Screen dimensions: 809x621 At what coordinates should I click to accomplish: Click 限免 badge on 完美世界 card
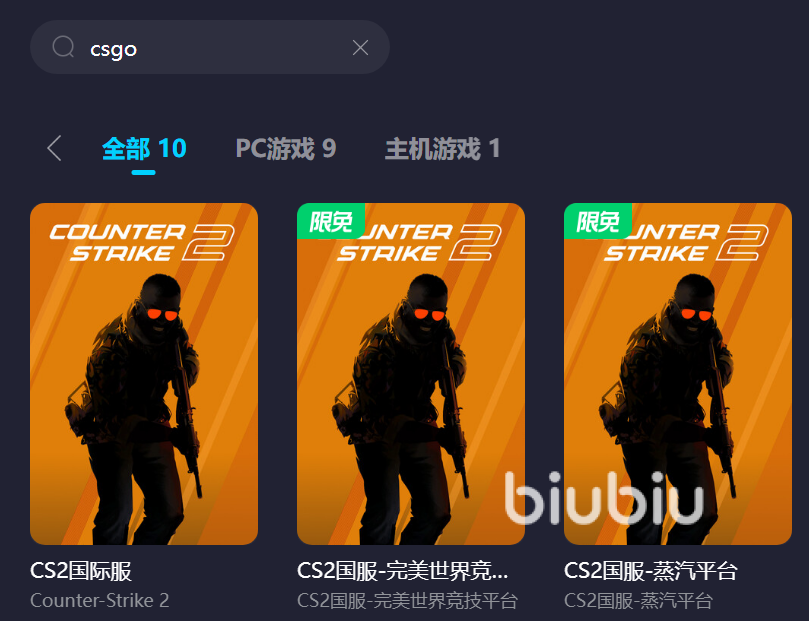[331, 221]
